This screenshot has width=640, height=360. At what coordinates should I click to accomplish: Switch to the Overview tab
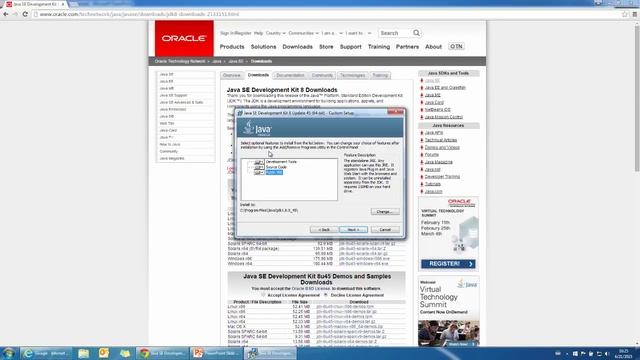(231, 76)
